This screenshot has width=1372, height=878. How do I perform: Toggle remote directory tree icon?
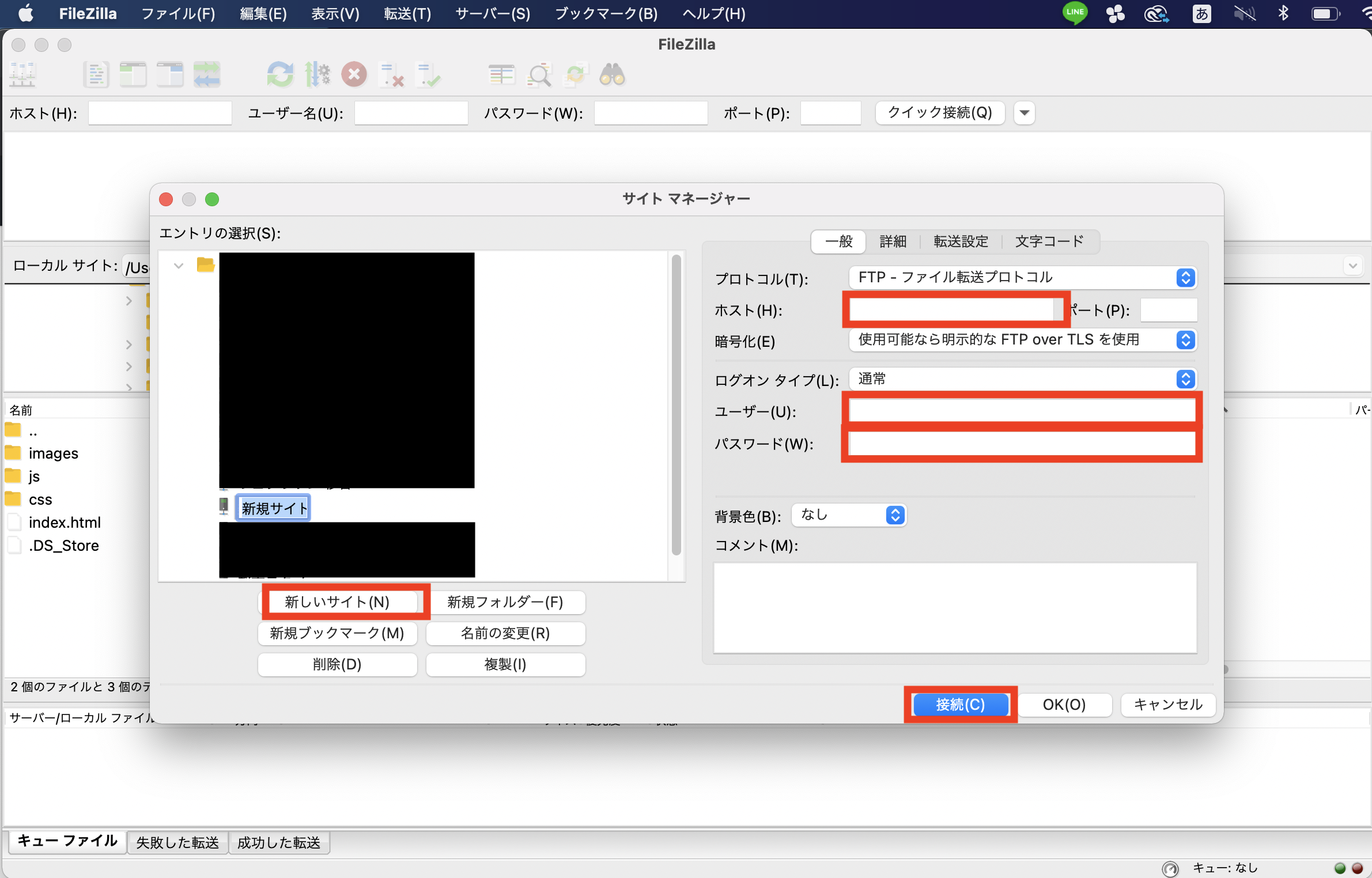pyautogui.click(x=170, y=75)
